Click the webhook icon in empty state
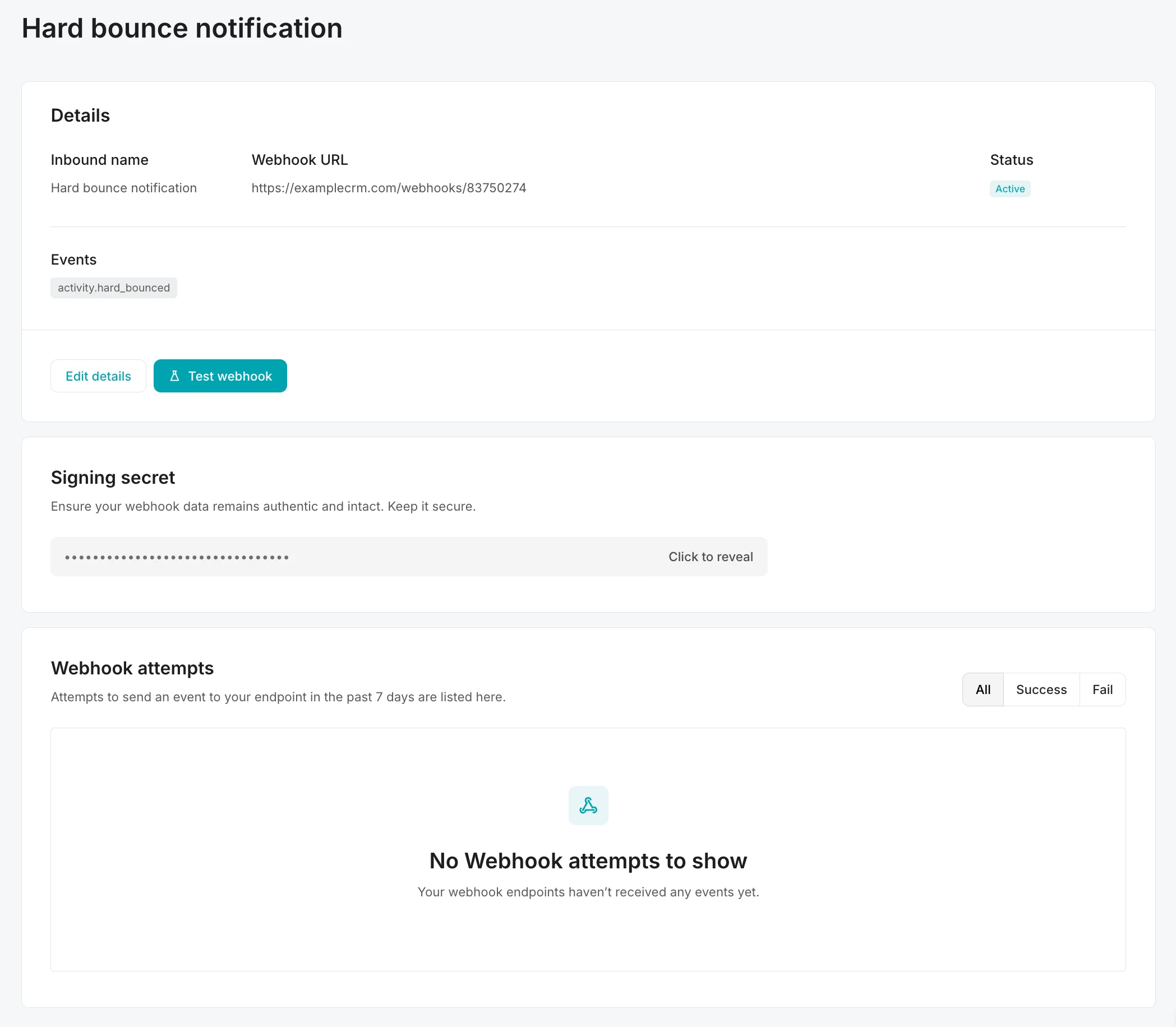The height and width of the screenshot is (1027, 1176). pos(588,805)
